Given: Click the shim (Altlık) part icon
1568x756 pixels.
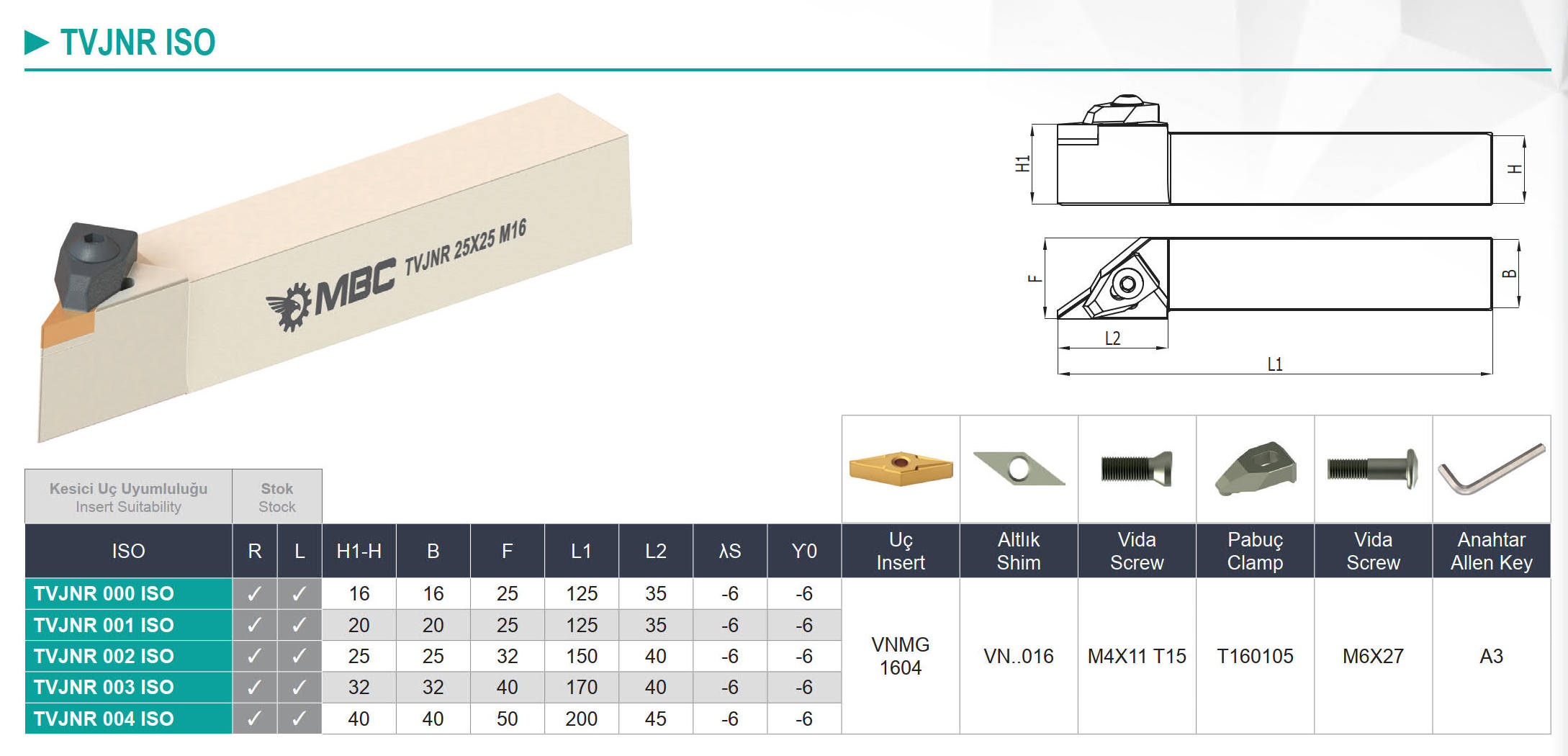Looking at the screenshot, I should pos(1018,469).
